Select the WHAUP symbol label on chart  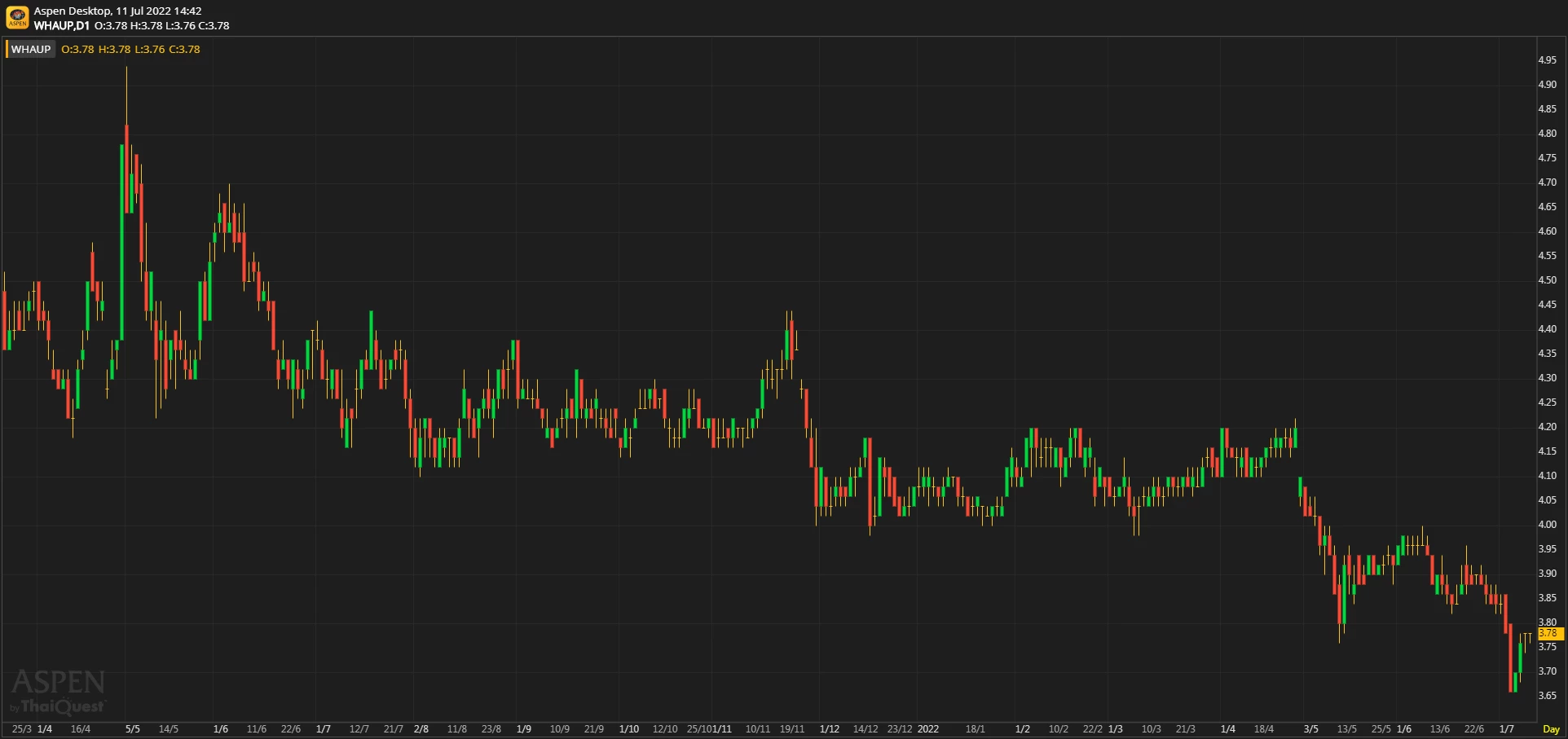[x=31, y=50]
